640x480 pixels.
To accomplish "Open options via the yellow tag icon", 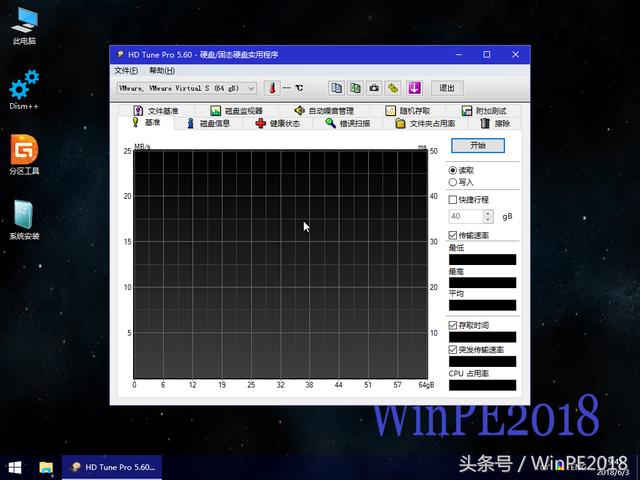I will 393,88.
